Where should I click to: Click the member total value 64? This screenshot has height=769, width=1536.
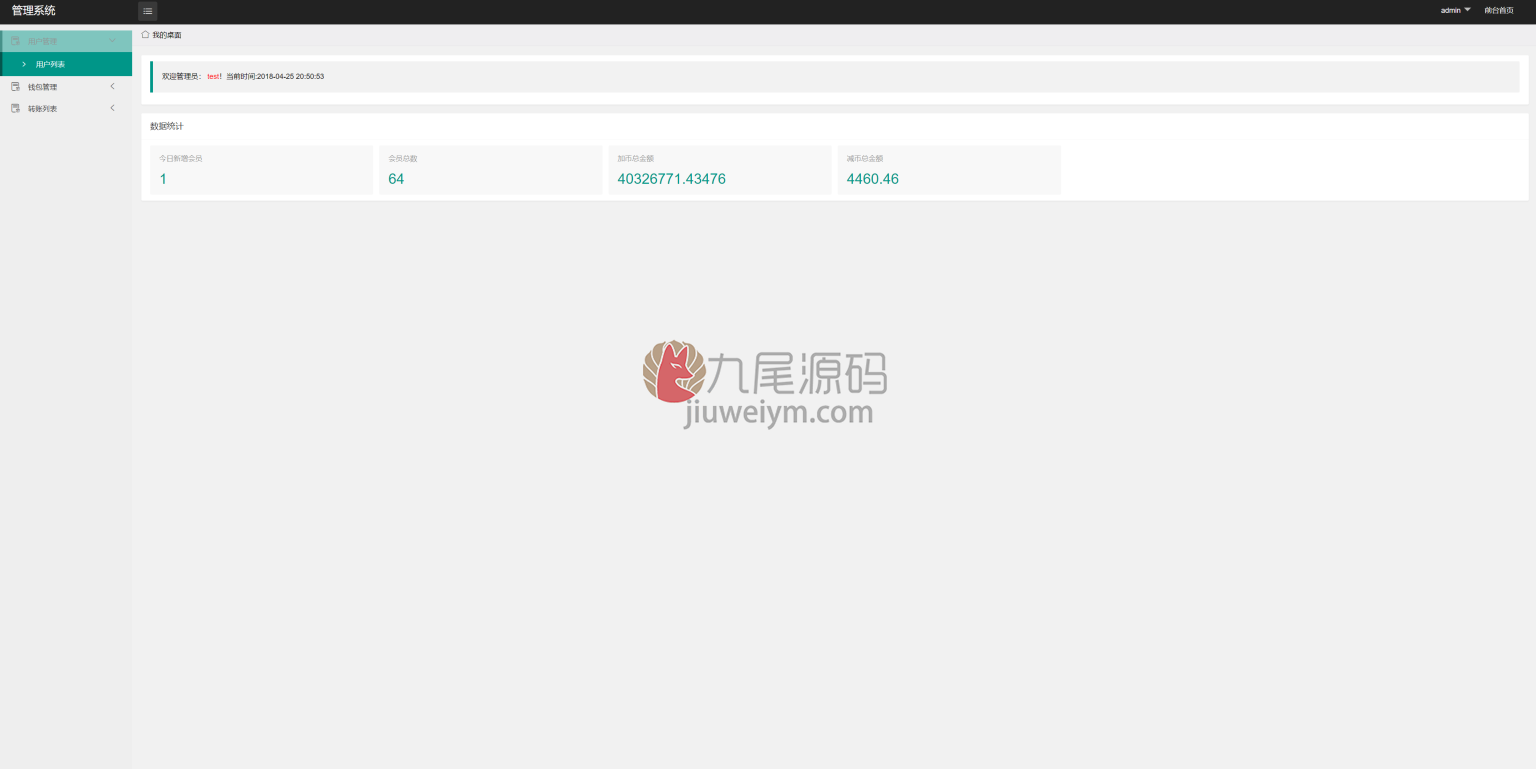(396, 179)
